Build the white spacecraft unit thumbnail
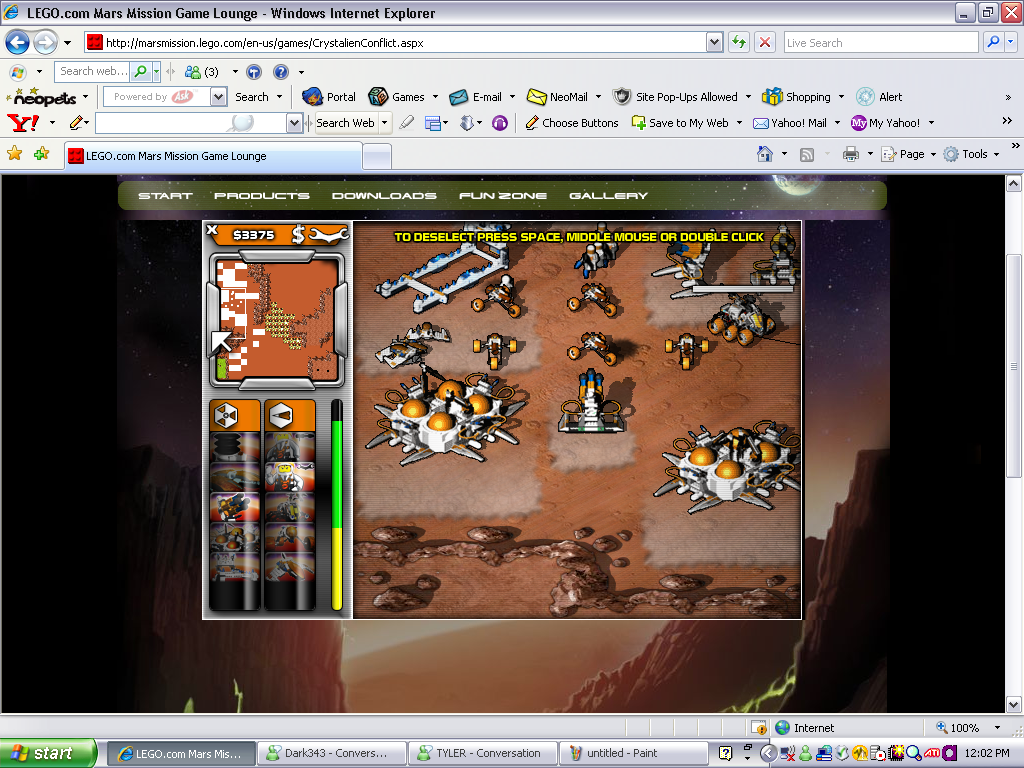This screenshot has width=1024, height=768. 290,567
